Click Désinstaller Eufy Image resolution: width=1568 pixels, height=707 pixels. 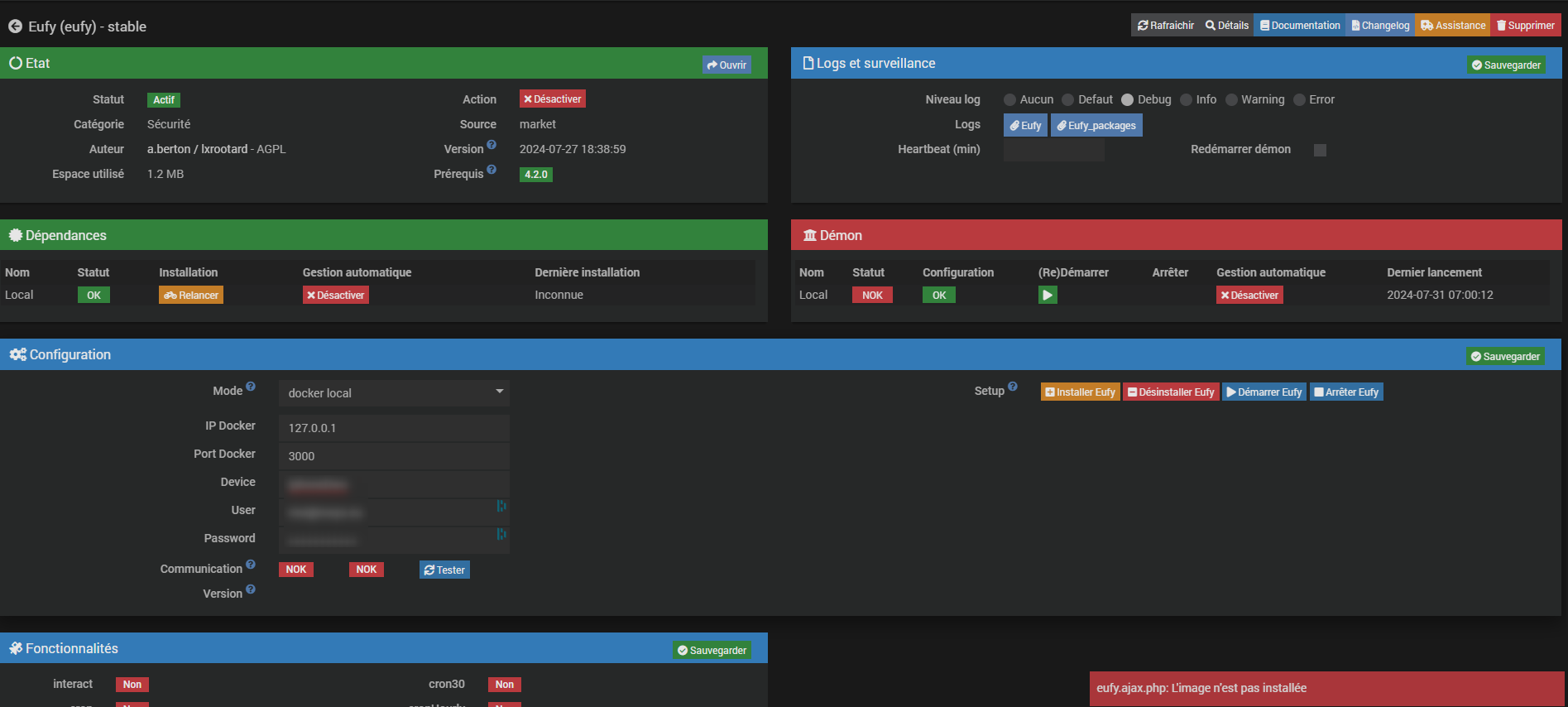click(1171, 392)
